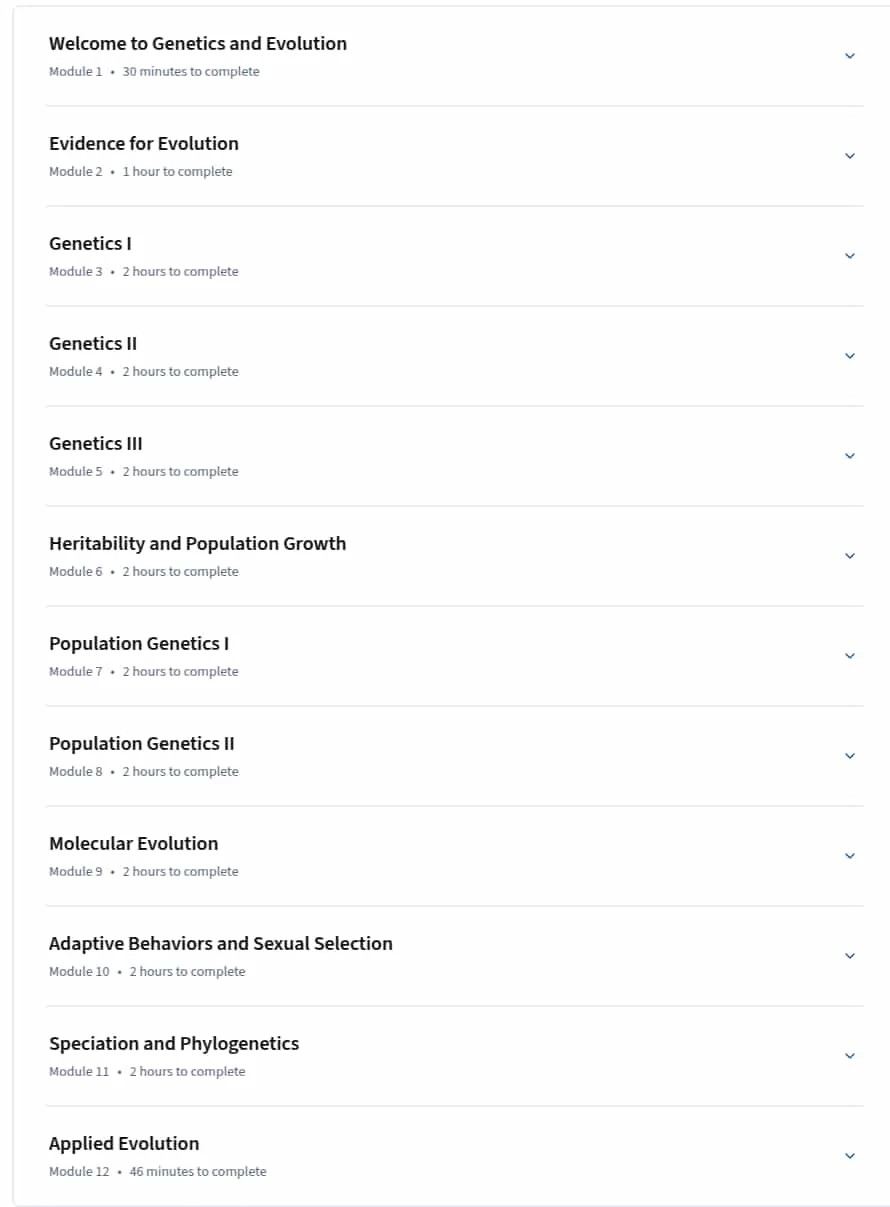Open the Genetics II module chevron

click(850, 356)
